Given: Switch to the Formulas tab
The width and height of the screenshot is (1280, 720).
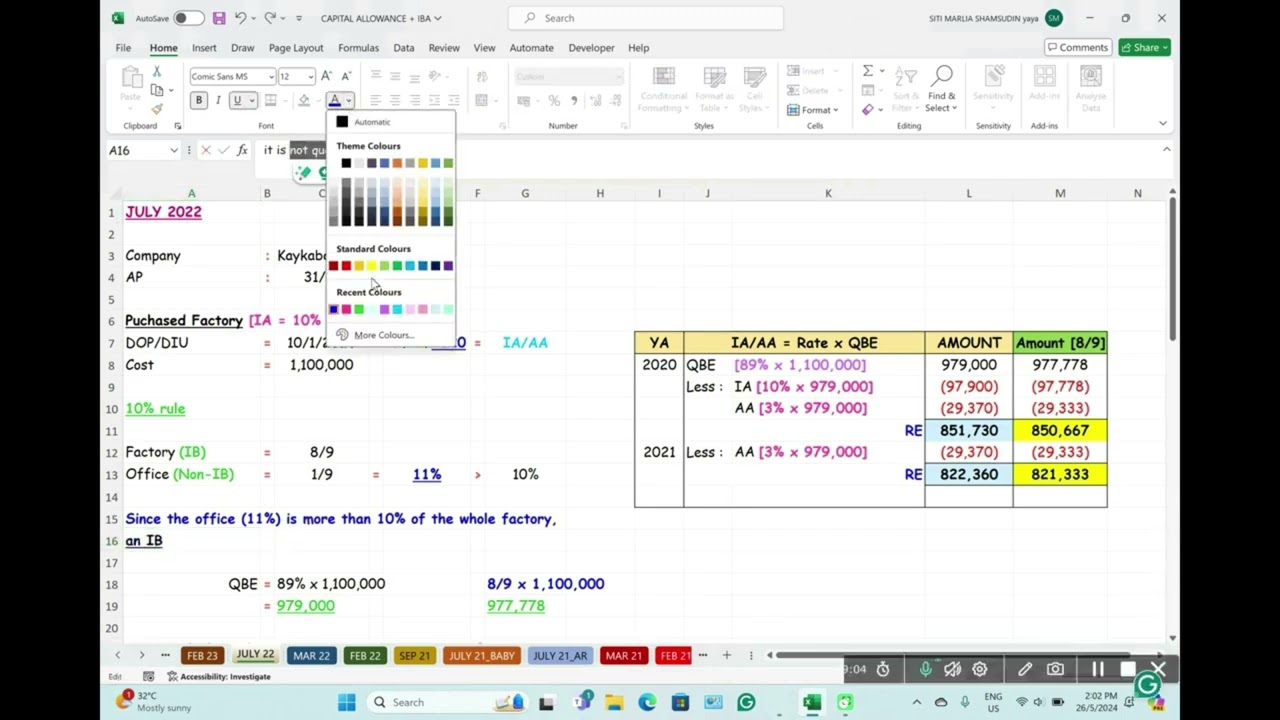Looking at the screenshot, I should tap(358, 47).
